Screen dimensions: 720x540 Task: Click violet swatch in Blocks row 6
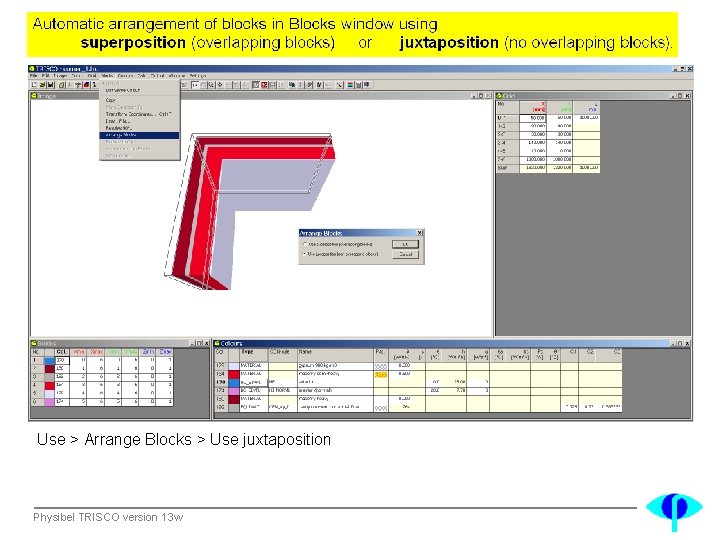tap(49, 402)
